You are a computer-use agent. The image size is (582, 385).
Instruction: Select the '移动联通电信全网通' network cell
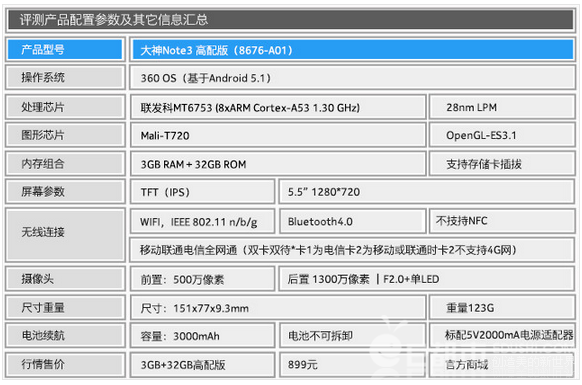(x=352, y=250)
